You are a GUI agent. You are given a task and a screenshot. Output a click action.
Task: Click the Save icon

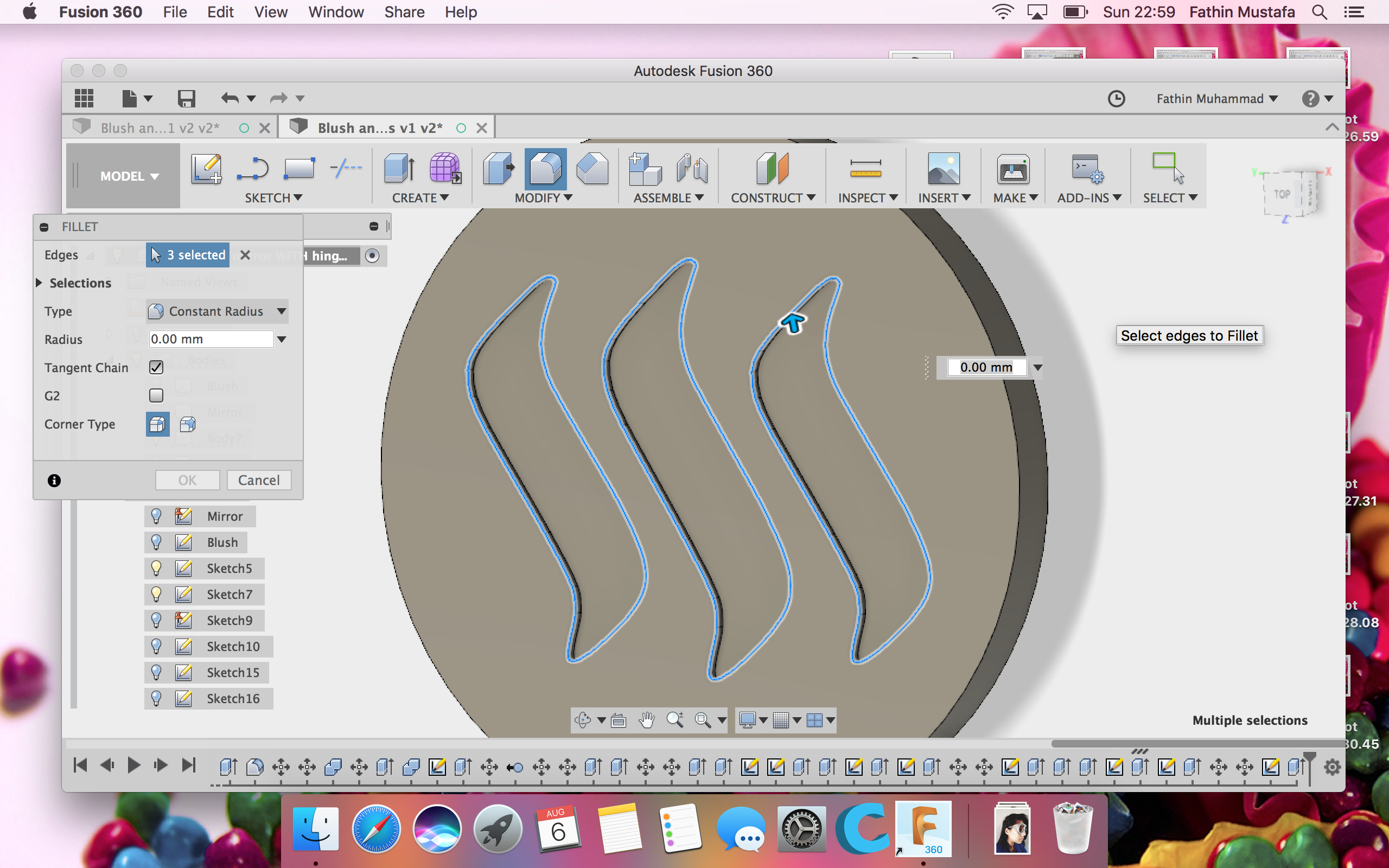tap(187, 98)
